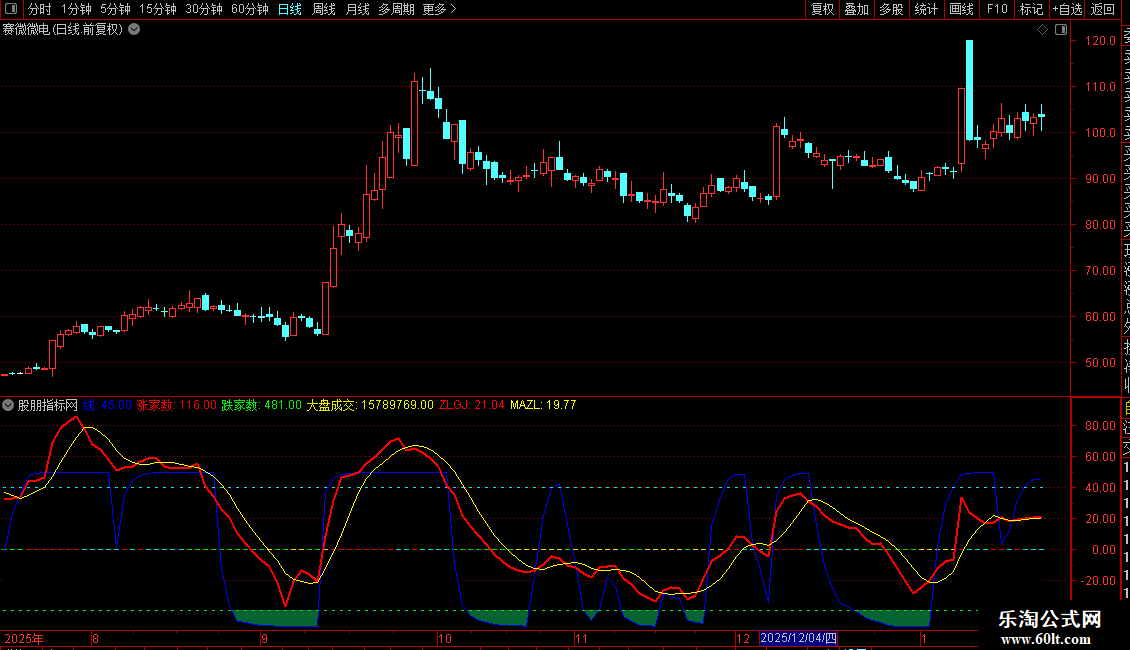The height and width of the screenshot is (650, 1130).
Task: Open the 统计 statistics tool
Action: tap(926, 9)
